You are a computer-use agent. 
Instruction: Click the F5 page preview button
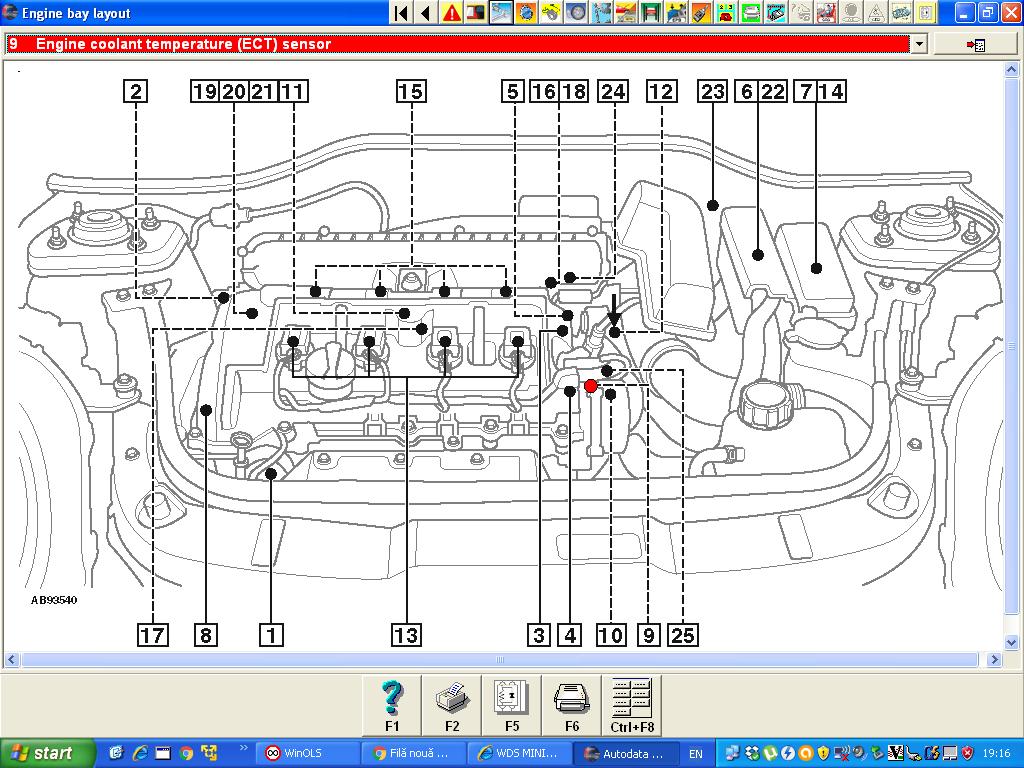click(x=512, y=705)
